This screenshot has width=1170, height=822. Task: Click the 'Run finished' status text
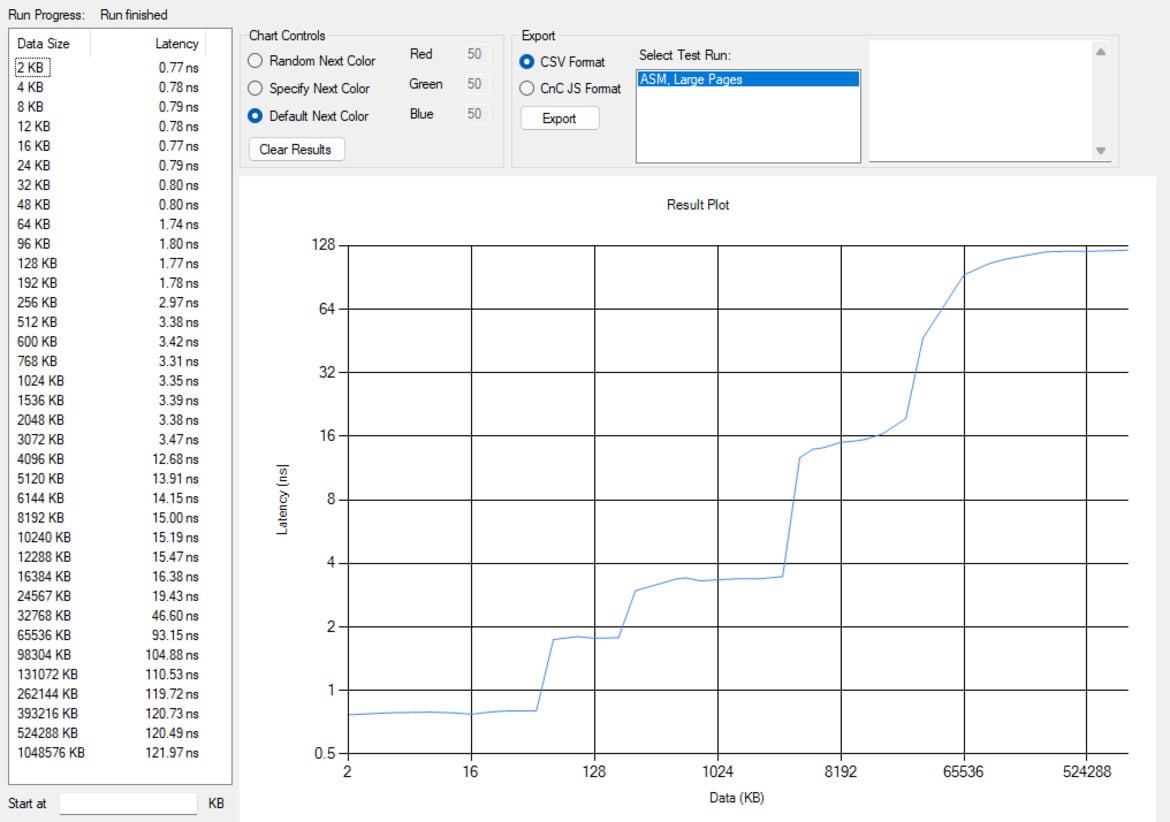134,15
